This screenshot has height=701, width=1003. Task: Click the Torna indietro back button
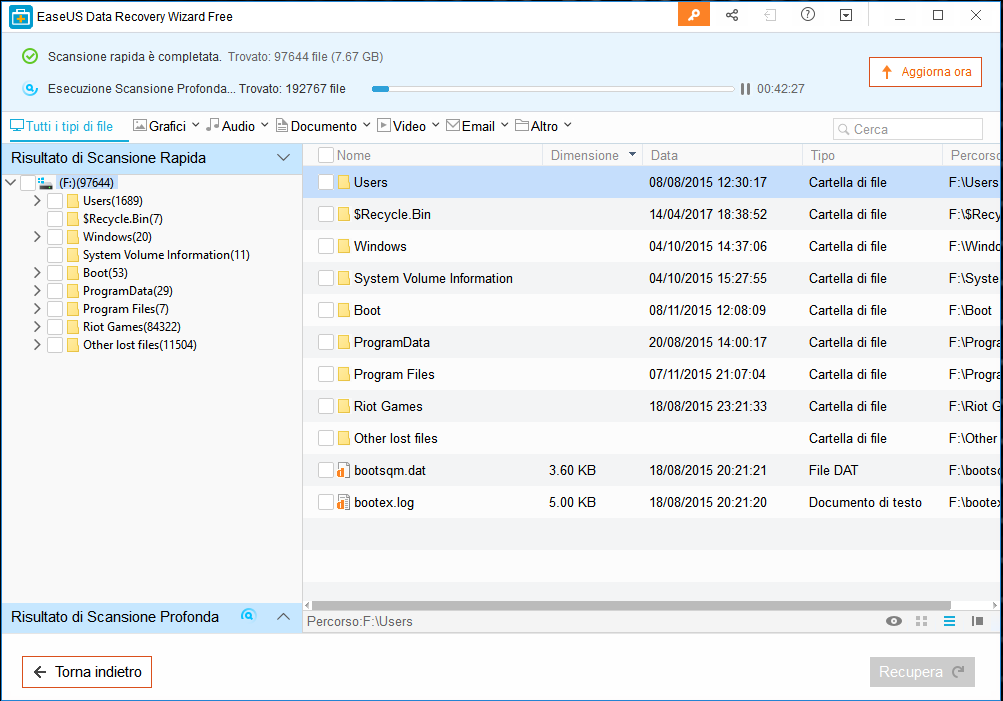tap(87, 672)
